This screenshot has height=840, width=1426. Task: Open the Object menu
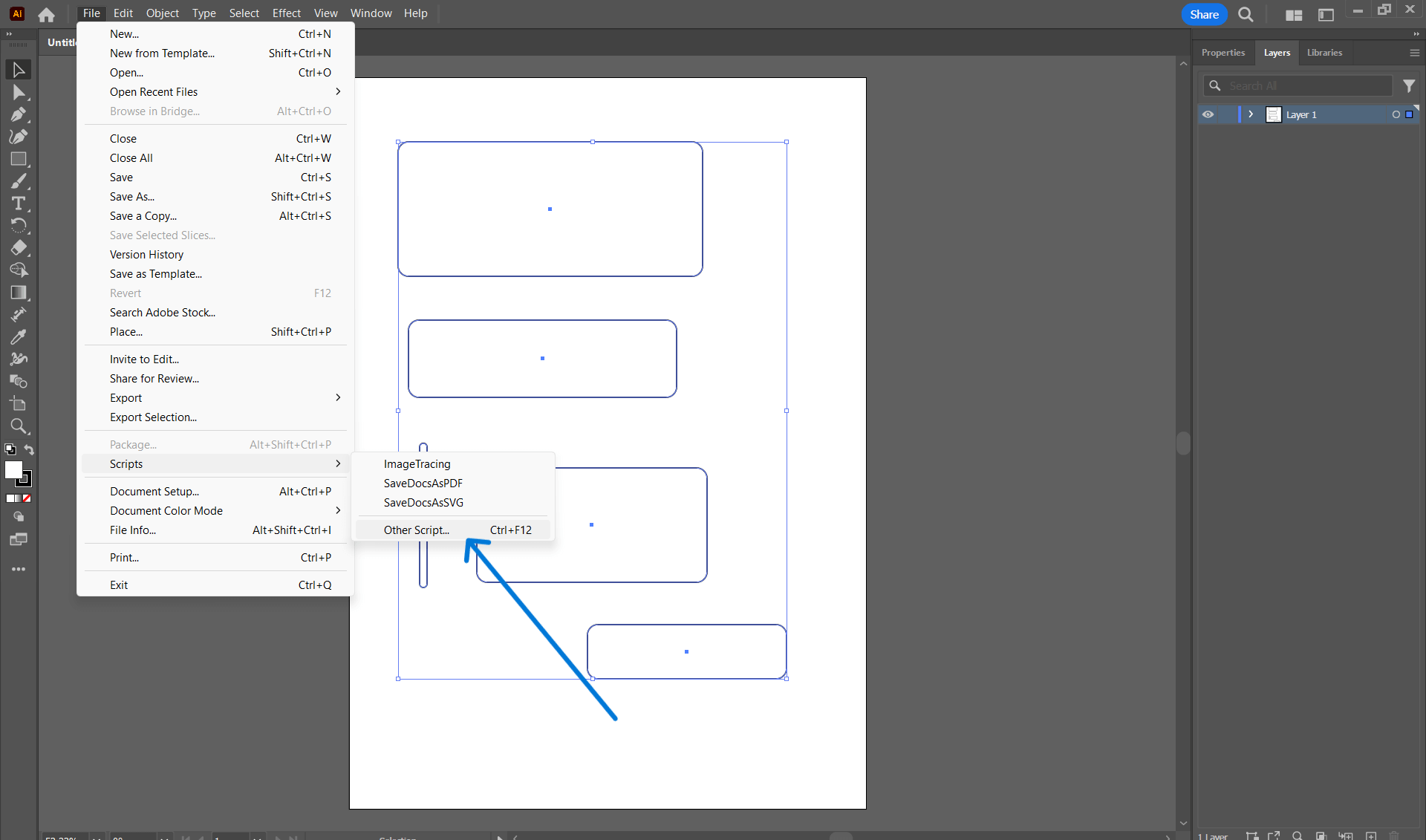[x=163, y=13]
